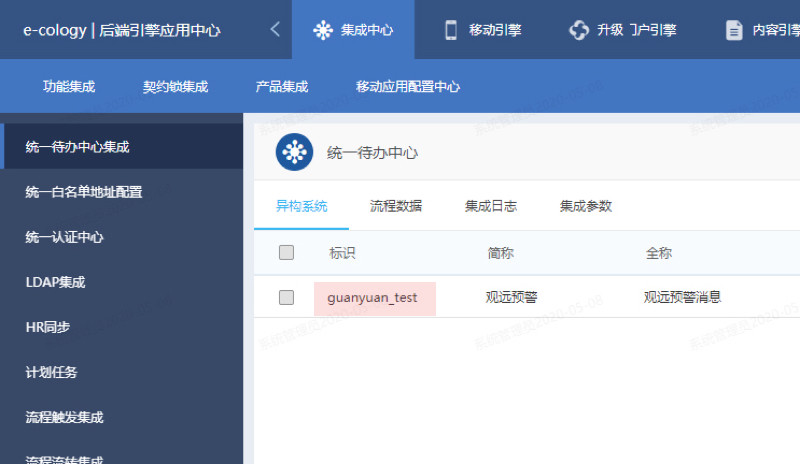Click the guanyuan_test identifier link
Screen dimensions: 800x464
[372, 297]
